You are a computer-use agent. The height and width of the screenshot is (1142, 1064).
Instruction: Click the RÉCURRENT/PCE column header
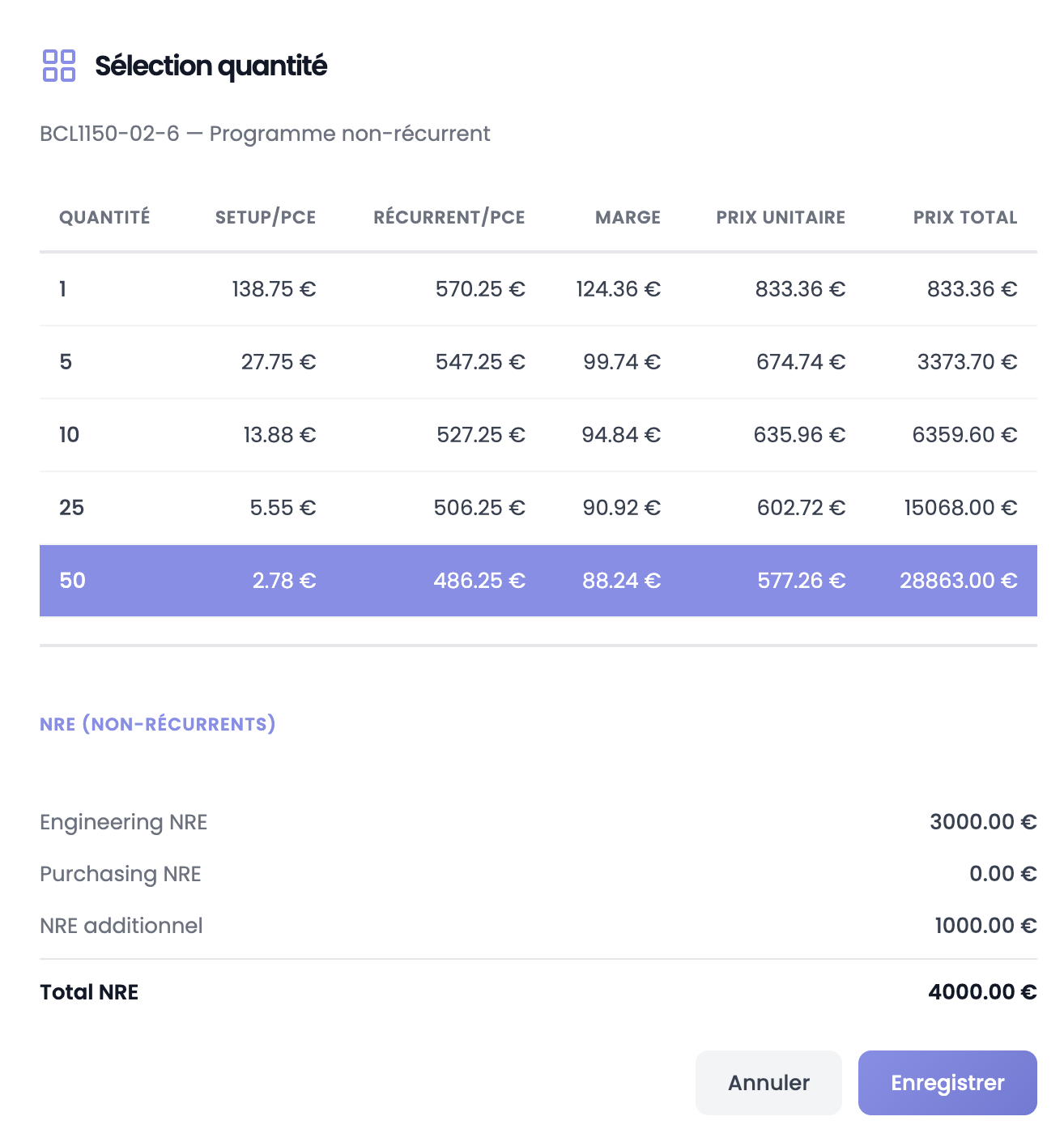pyautogui.click(x=449, y=217)
